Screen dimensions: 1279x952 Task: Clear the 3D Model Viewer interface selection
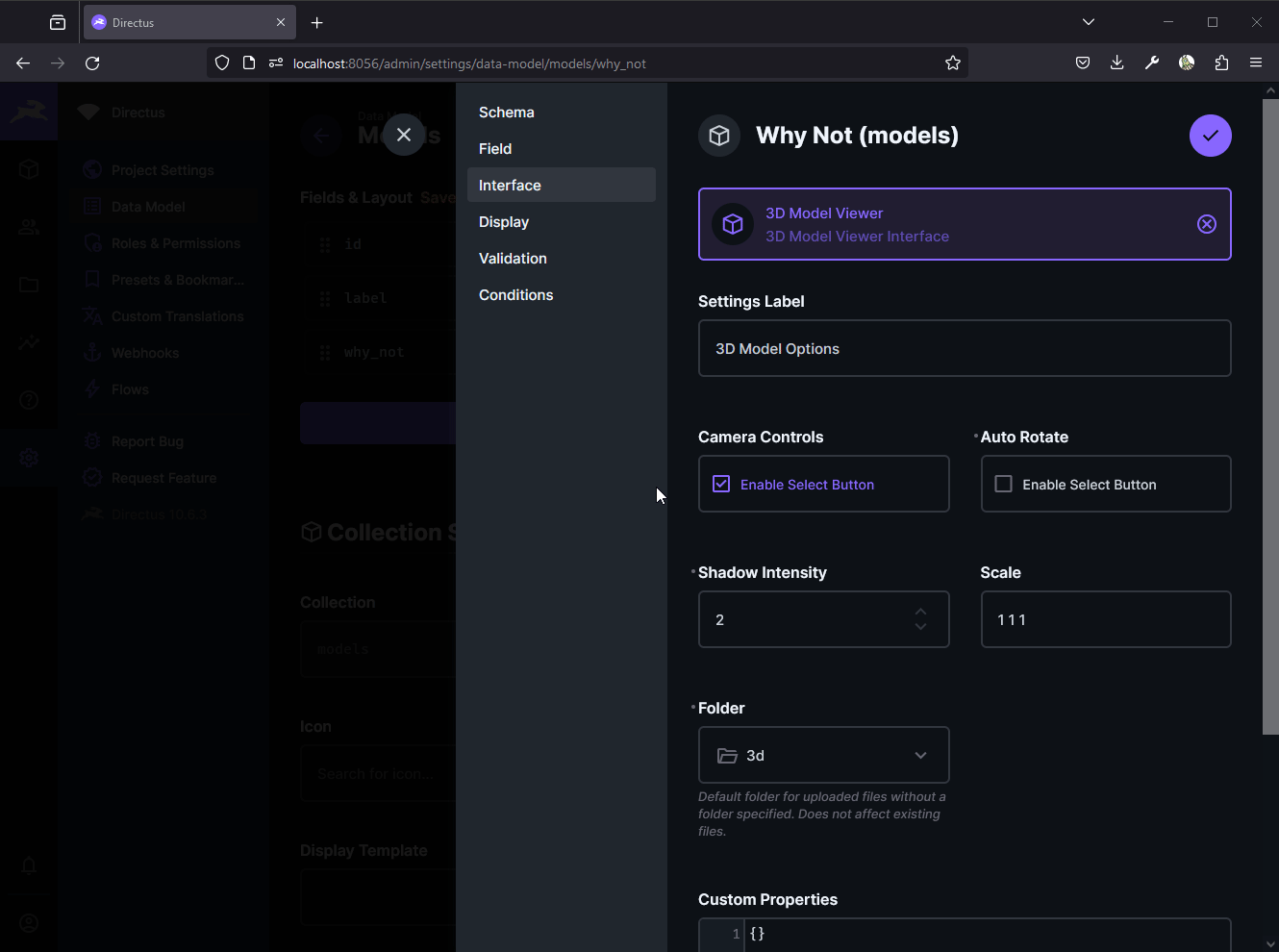click(1207, 224)
